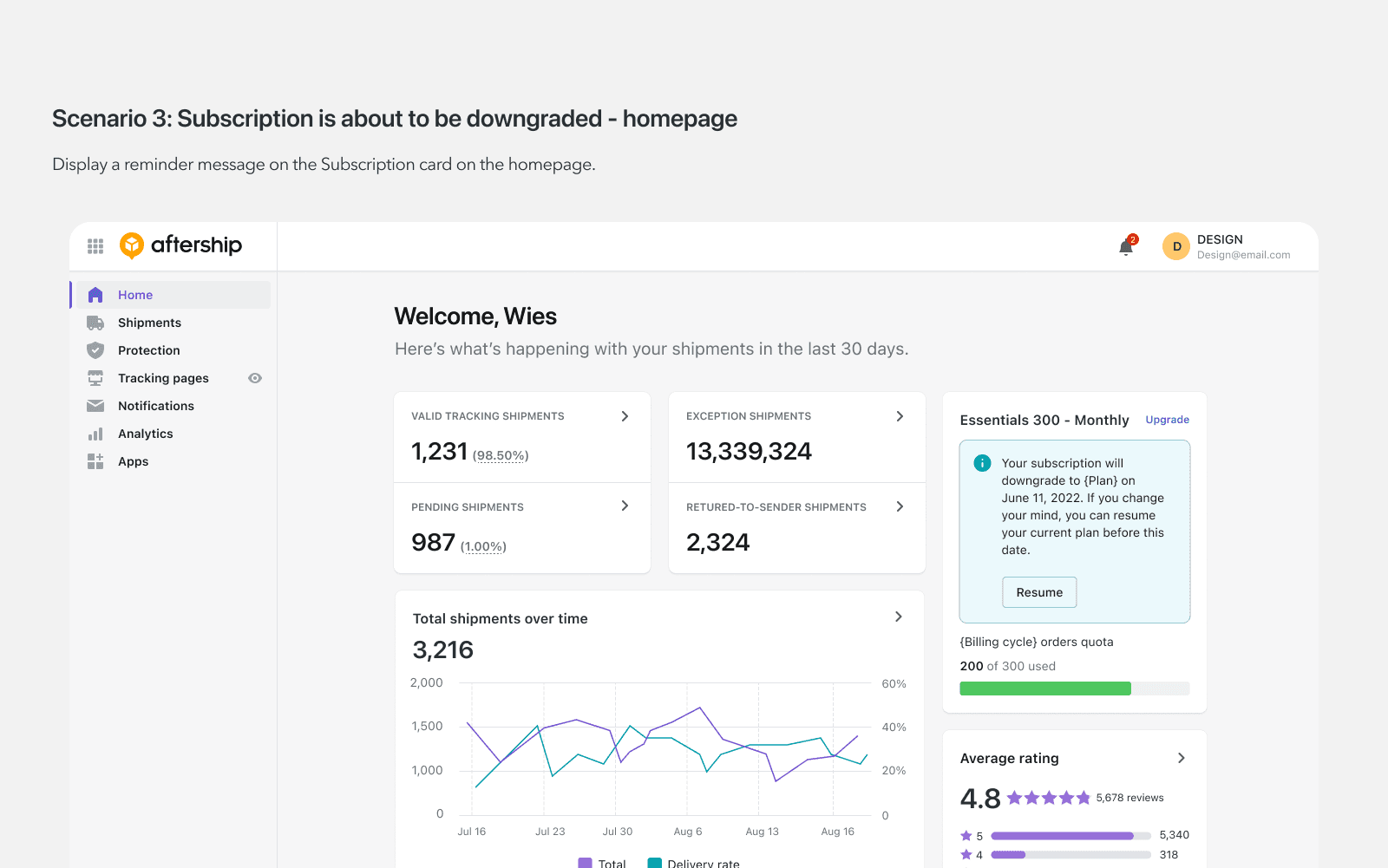Open Average rating details chevron
This screenshot has width=1388, height=868.
(1182, 758)
